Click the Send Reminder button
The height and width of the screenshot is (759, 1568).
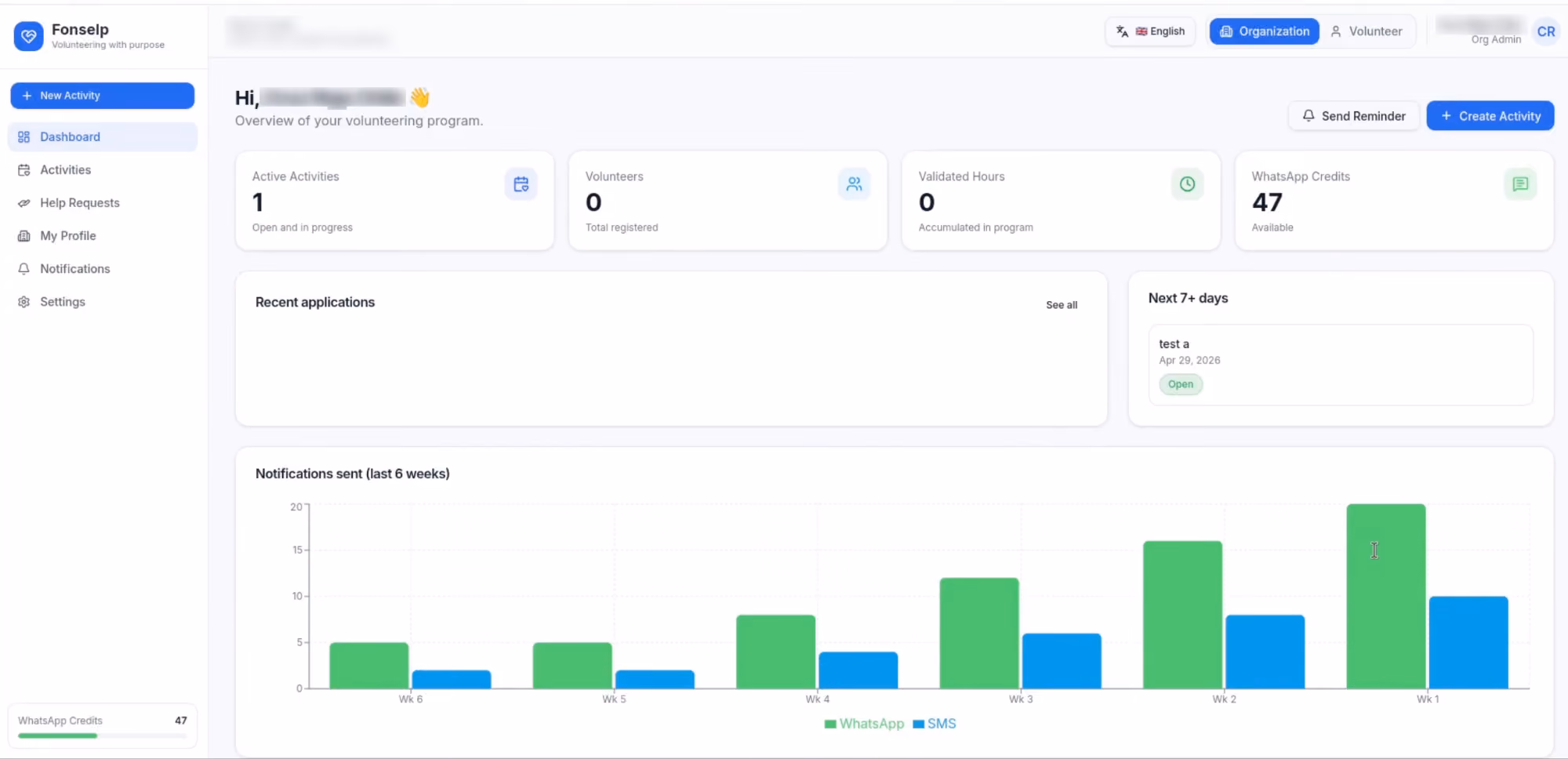point(1354,116)
